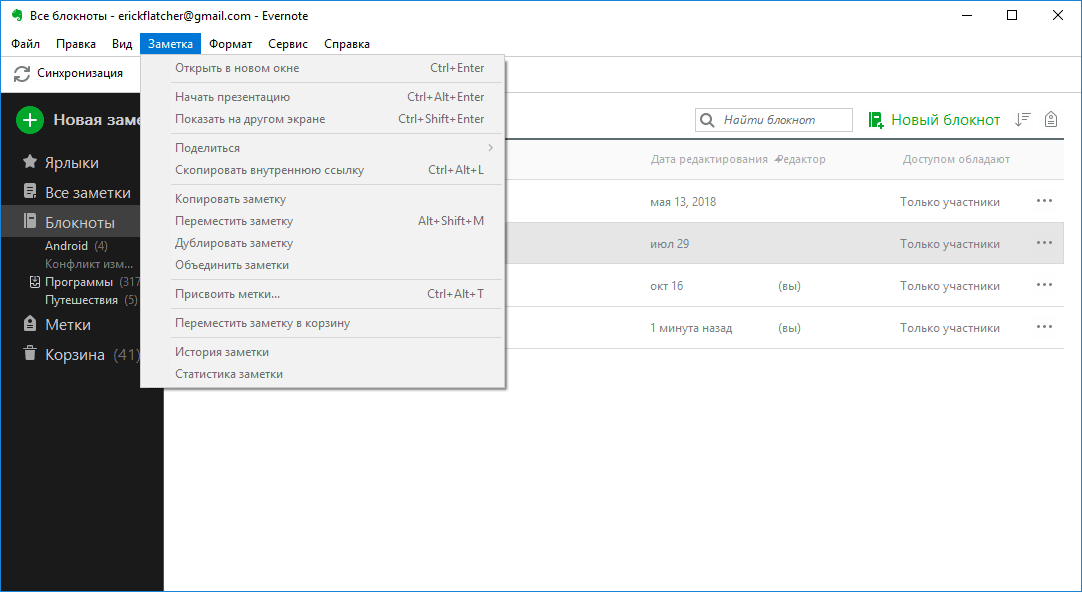The image size is (1082, 592).
Task: Click the Synchronization refresh icon
Action: pyautogui.click(x=22, y=73)
